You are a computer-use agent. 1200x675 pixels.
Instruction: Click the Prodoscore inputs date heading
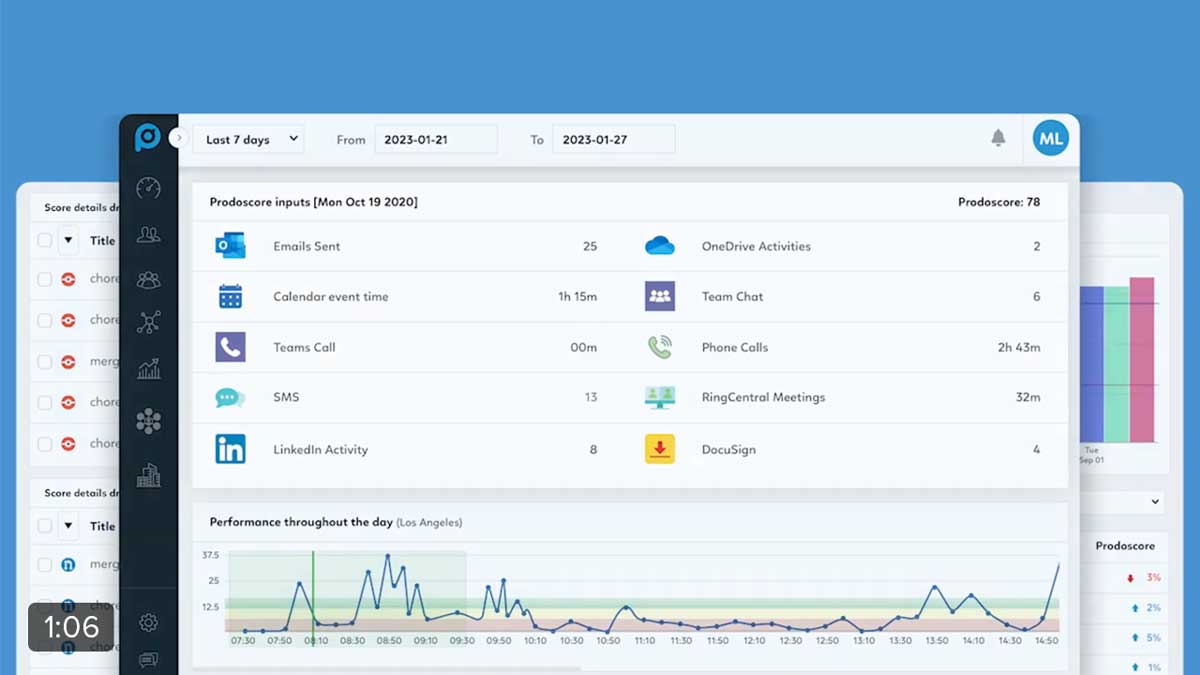313,202
